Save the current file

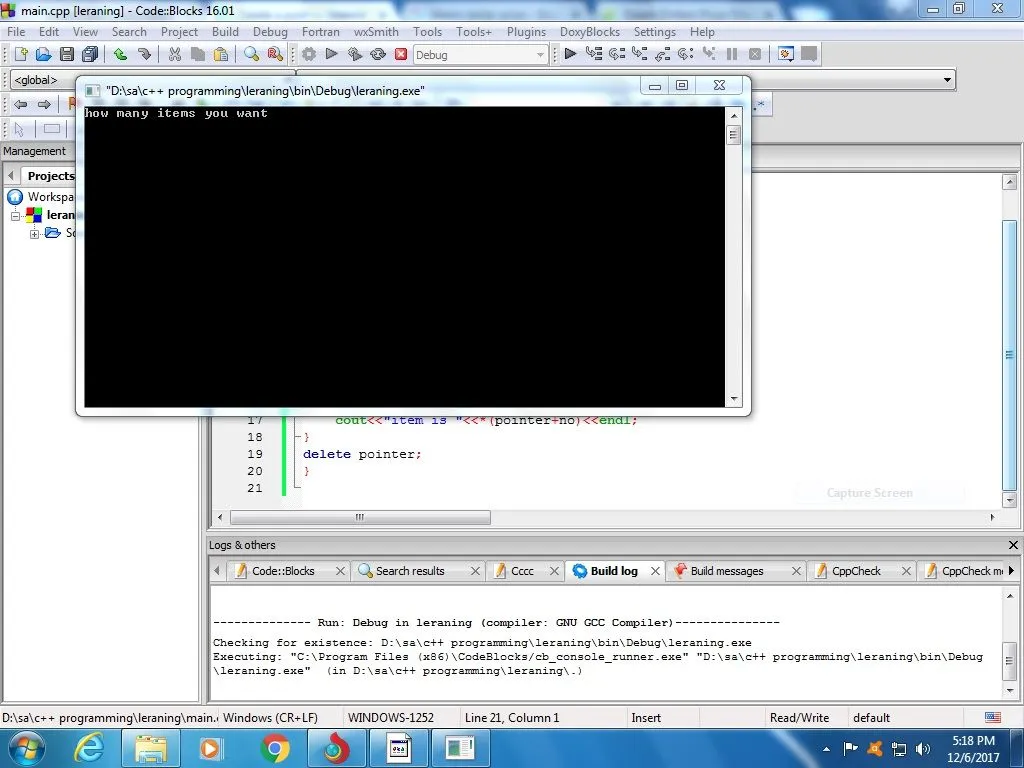click(x=67, y=54)
